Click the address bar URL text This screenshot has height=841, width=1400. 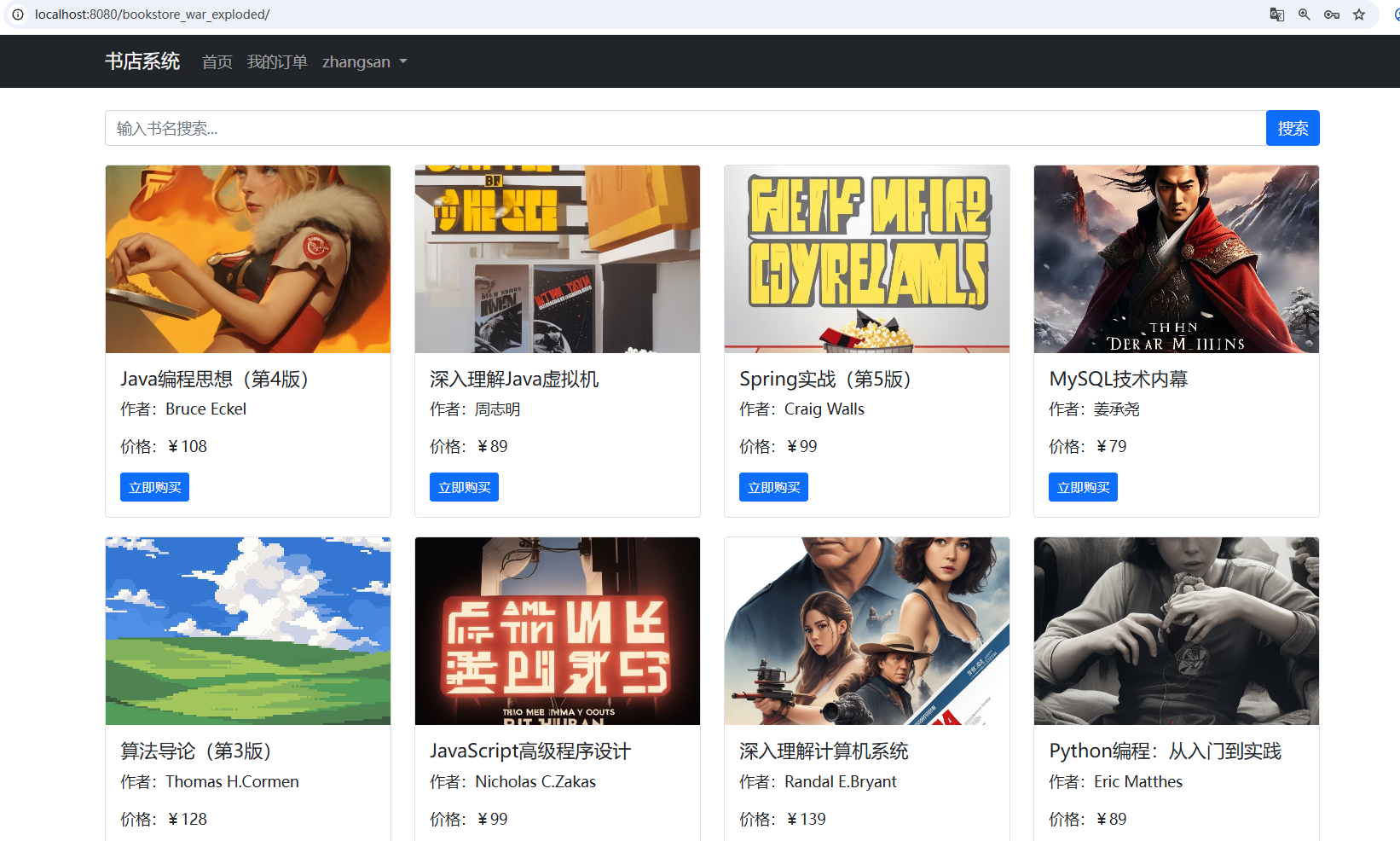pos(152,14)
